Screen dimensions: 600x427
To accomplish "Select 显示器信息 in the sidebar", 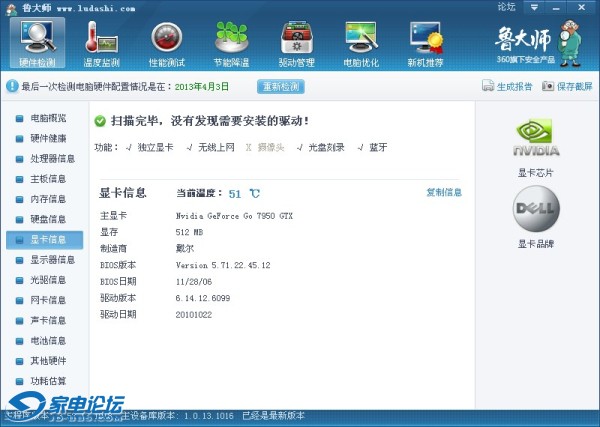I will tap(51, 260).
